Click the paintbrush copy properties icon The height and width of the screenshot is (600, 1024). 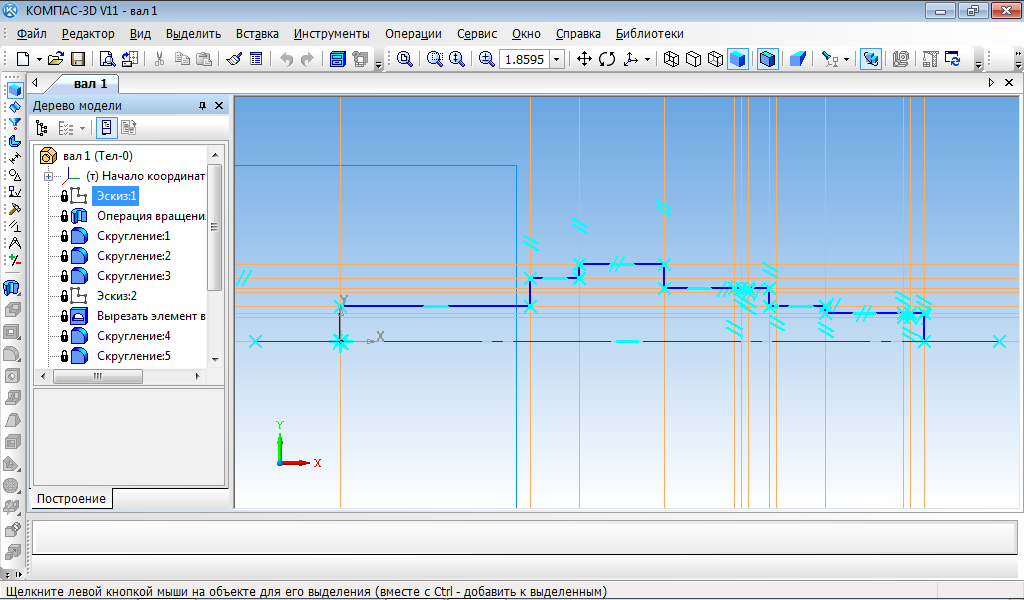pyautogui.click(x=234, y=59)
